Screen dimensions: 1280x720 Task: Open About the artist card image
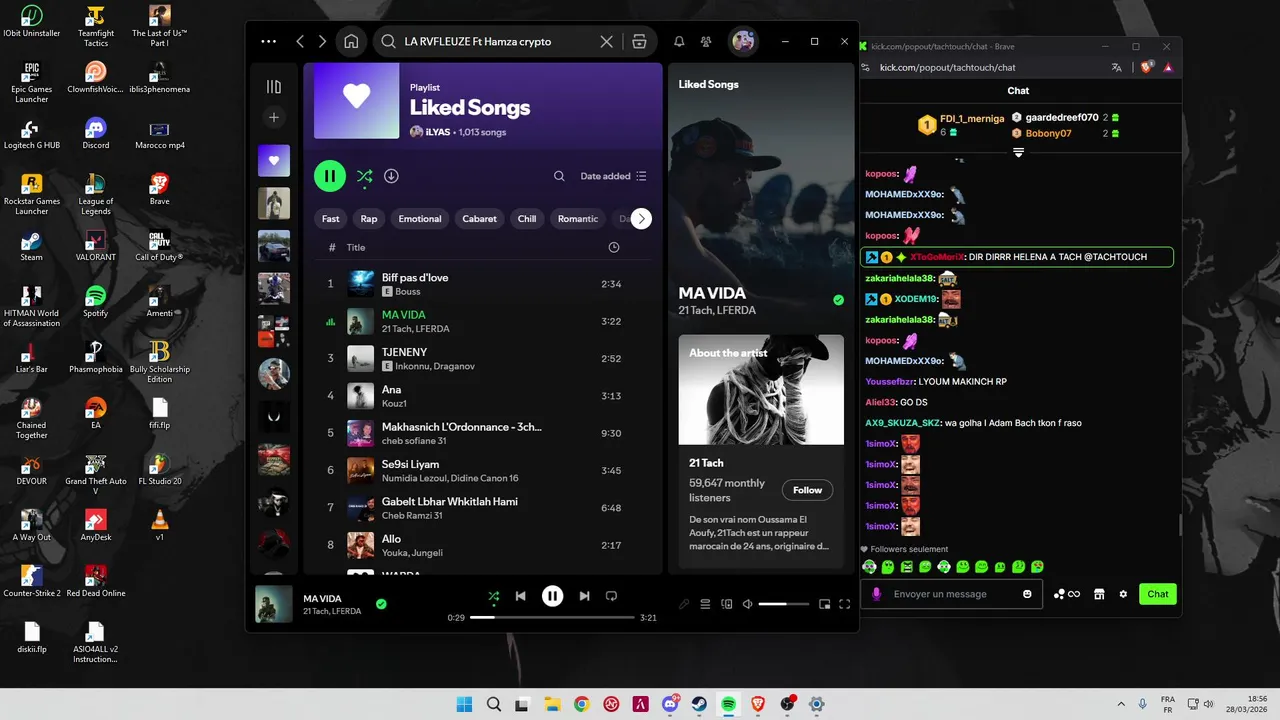[x=761, y=390]
